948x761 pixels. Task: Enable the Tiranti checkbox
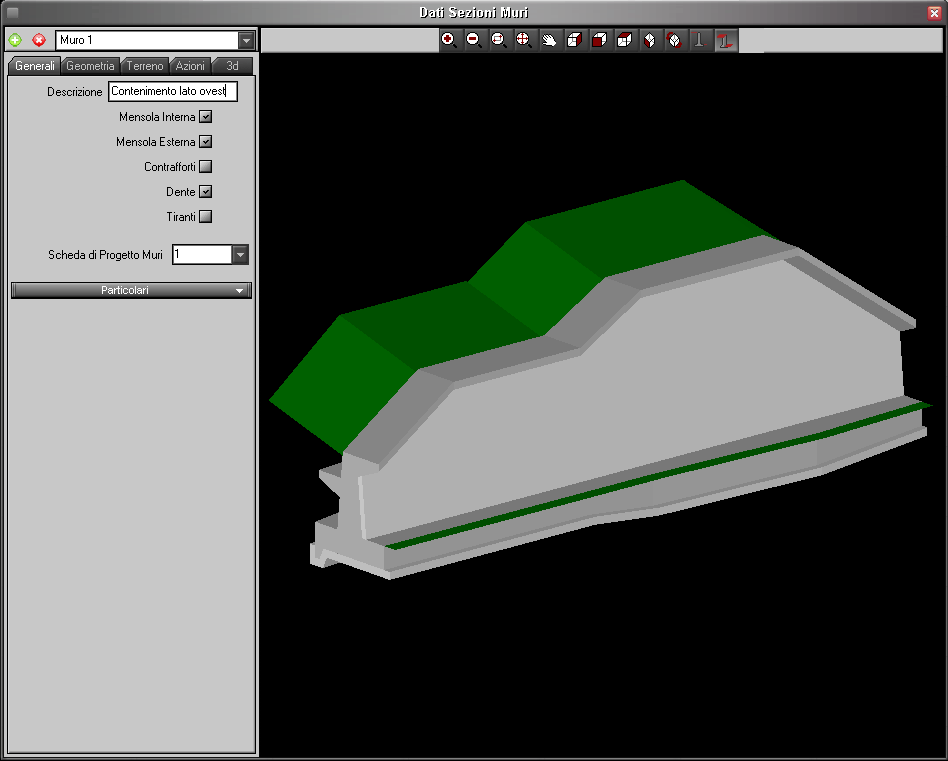pos(206,216)
